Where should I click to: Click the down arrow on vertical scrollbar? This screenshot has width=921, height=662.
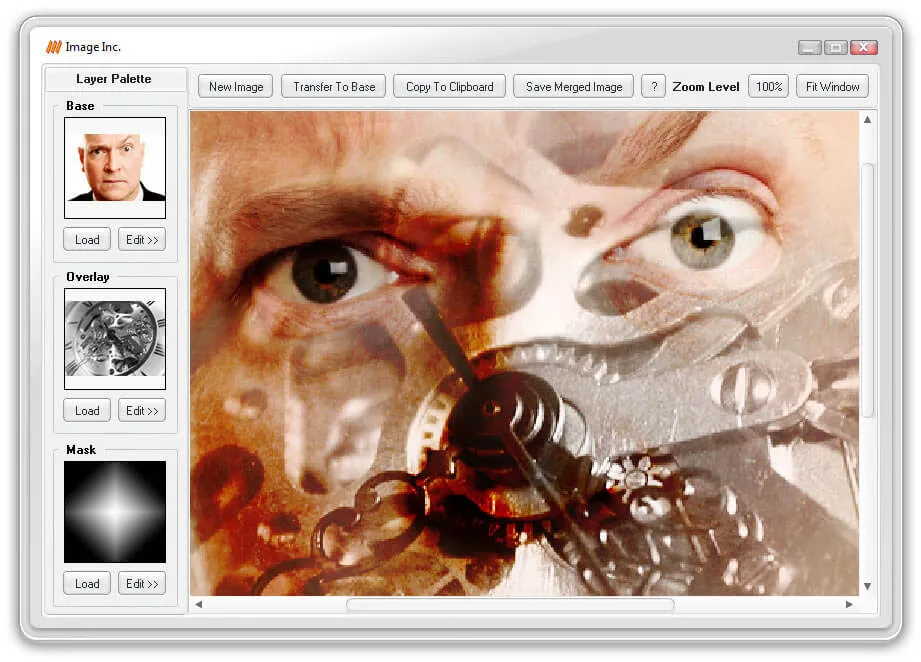tap(866, 586)
